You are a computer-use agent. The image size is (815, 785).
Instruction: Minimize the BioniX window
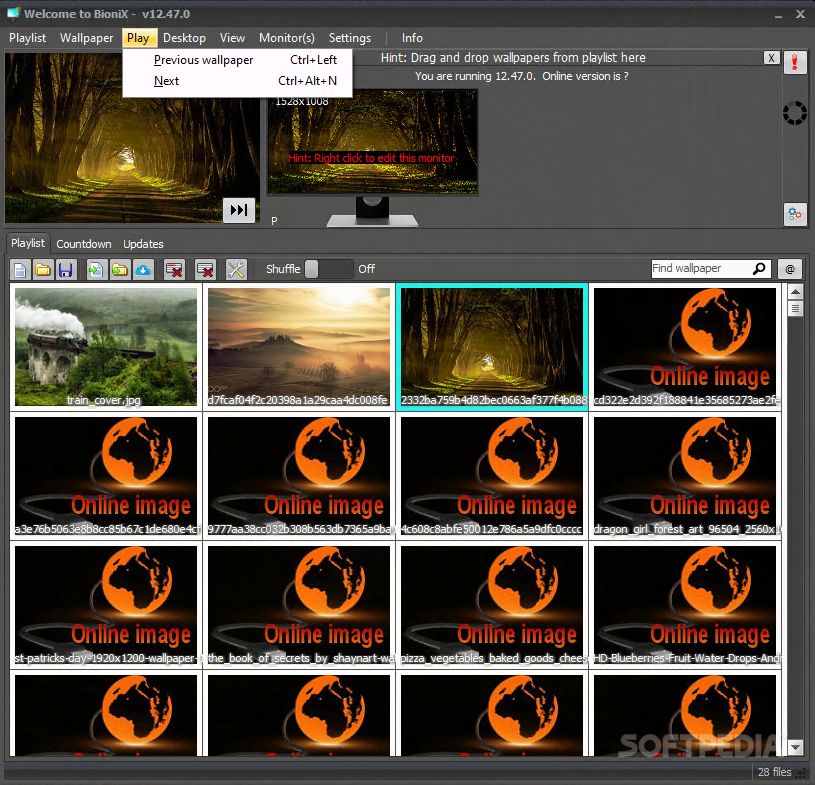click(778, 15)
